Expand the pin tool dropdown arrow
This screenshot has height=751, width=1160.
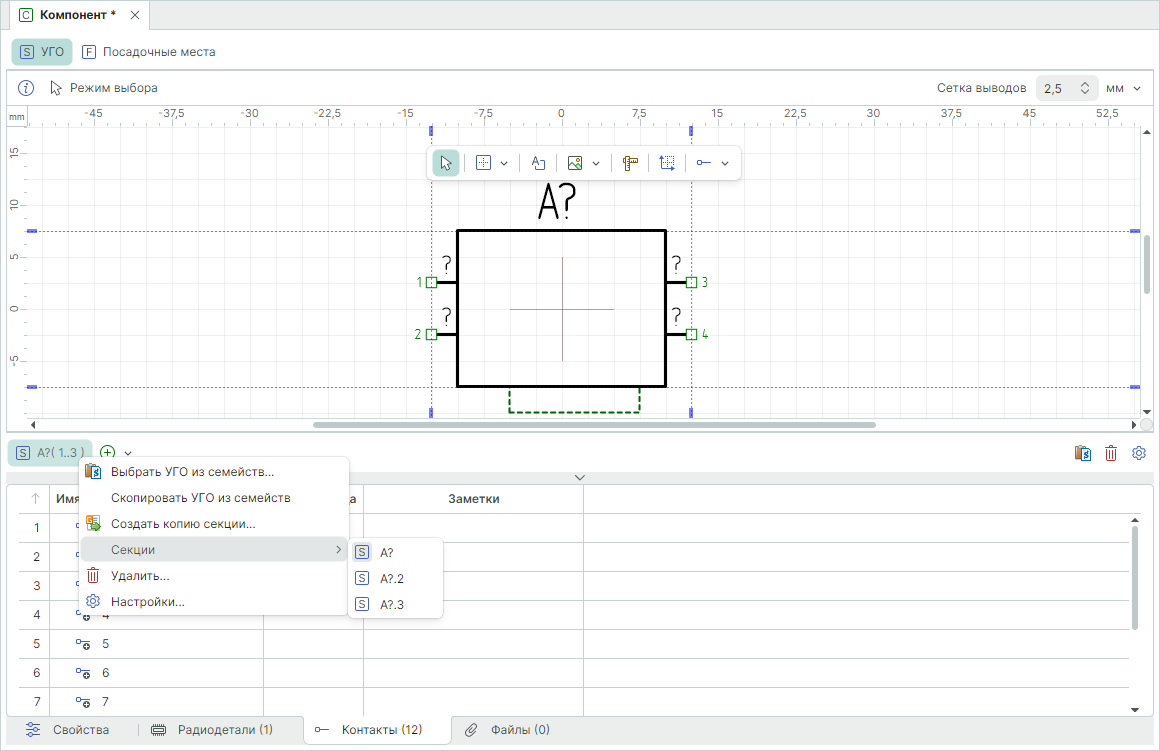pyautogui.click(x=725, y=163)
